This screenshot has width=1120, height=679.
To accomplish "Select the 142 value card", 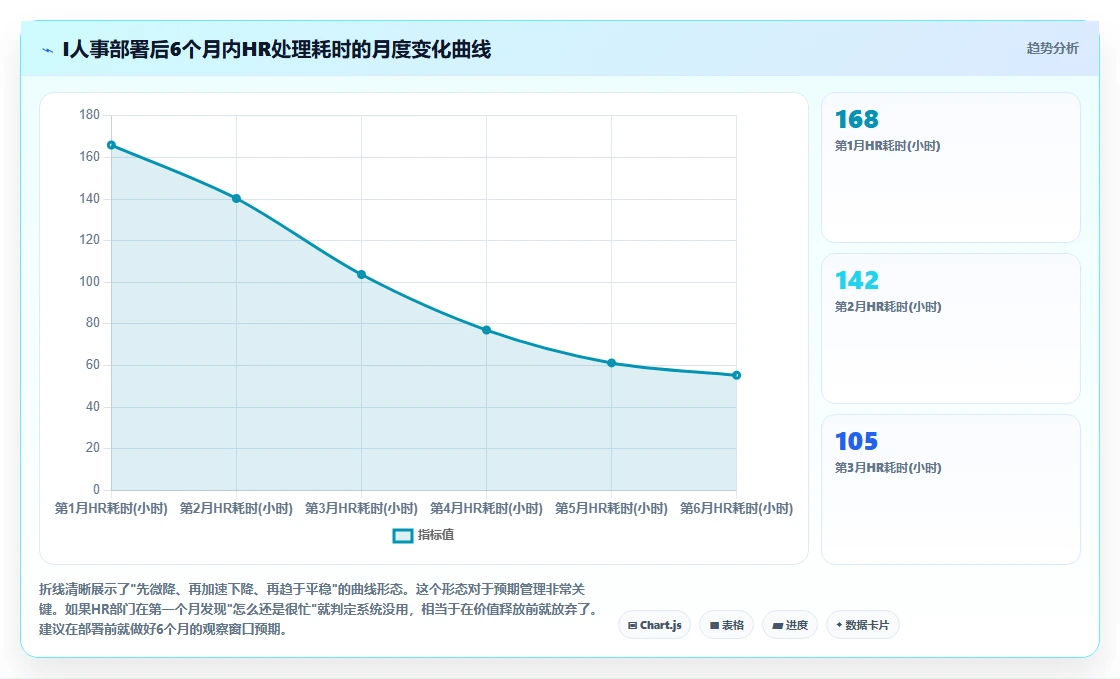I will [951, 328].
